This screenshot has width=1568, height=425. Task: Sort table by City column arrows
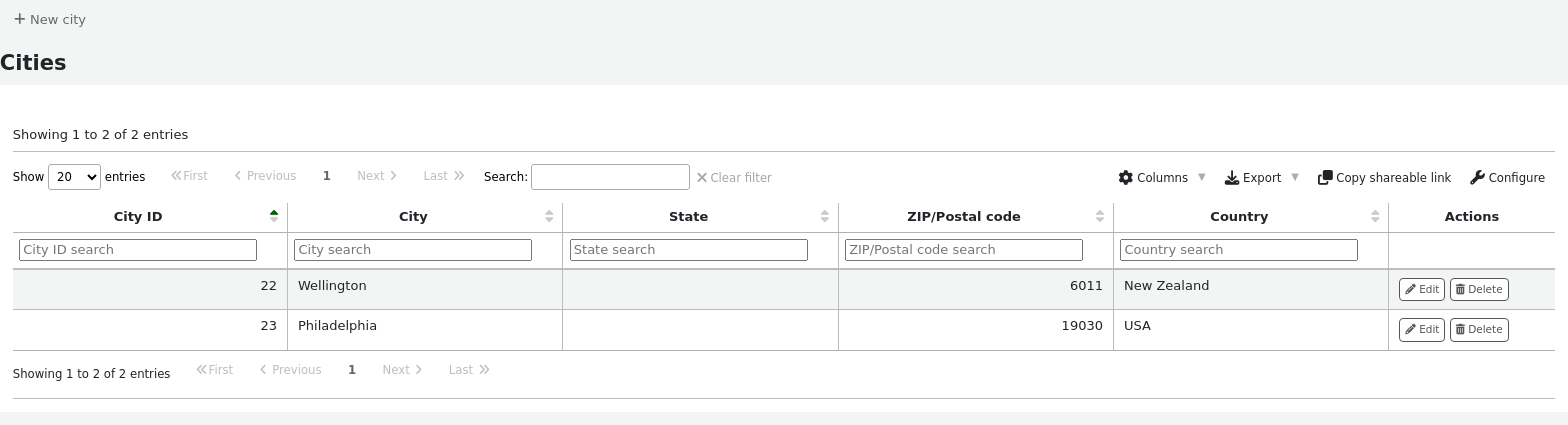point(549,216)
